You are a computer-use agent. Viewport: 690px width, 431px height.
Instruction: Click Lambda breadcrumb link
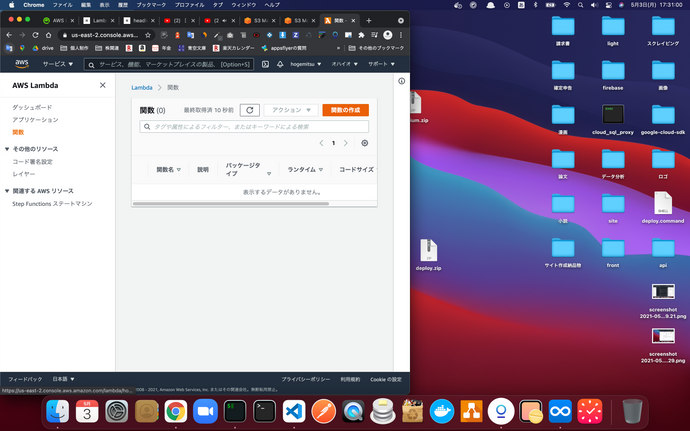tap(142, 88)
